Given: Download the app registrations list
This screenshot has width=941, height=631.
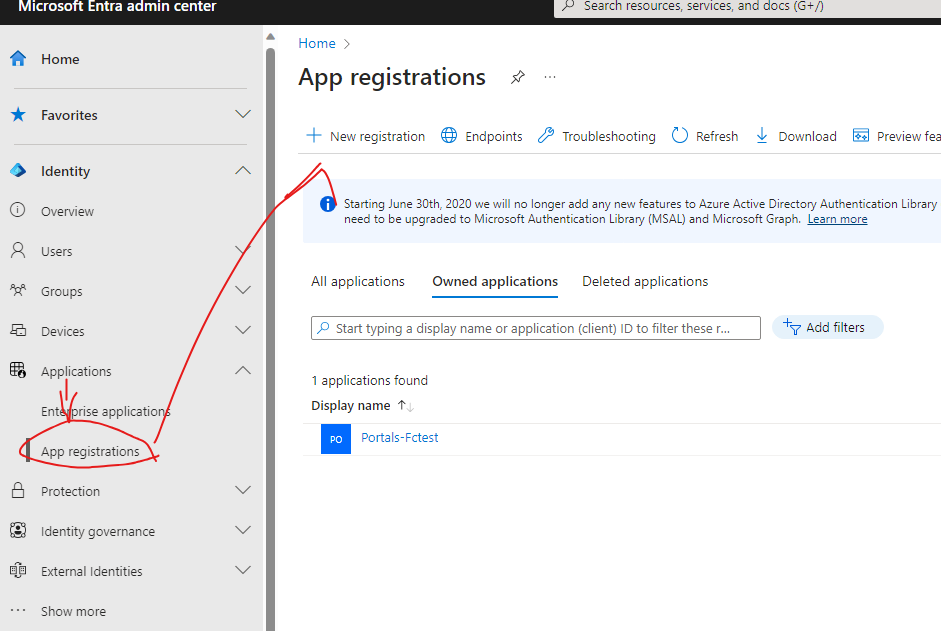Looking at the screenshot, I should pyautogui.click(x=795, y=135).
